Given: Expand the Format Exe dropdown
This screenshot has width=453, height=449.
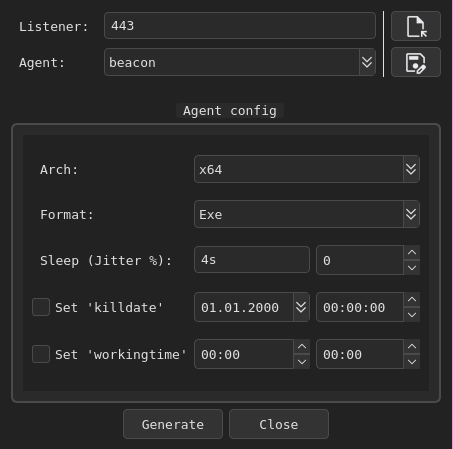Looking at the screenshot, I should (411, 214).
